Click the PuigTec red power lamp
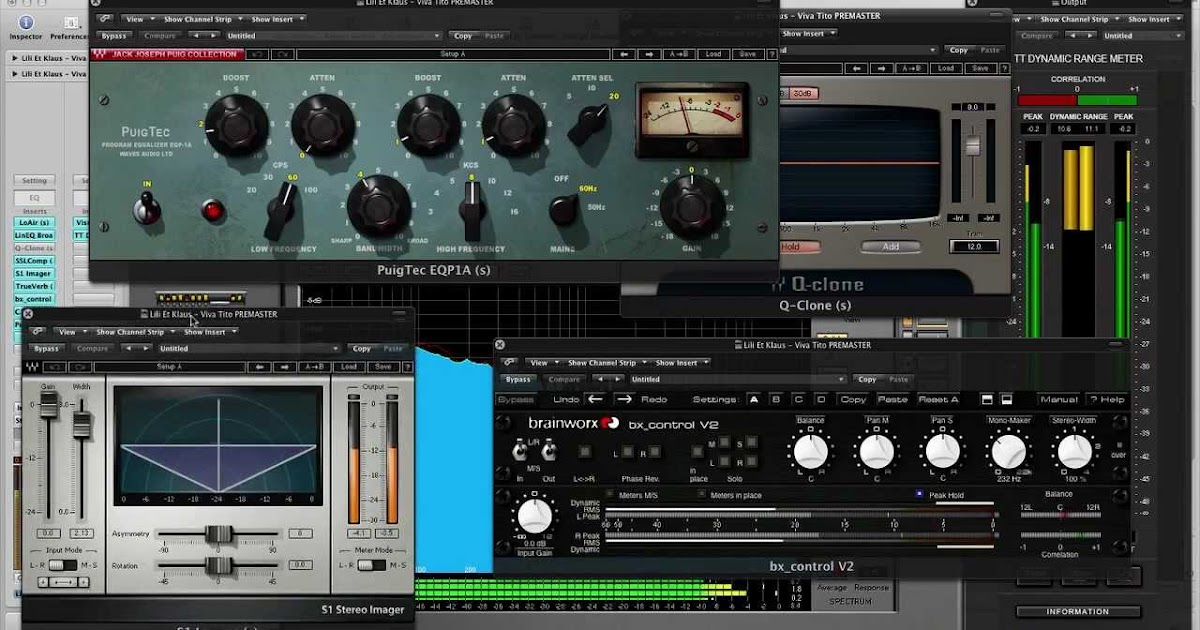Viewport: 1200px width, 630px height. click(212, 210)
